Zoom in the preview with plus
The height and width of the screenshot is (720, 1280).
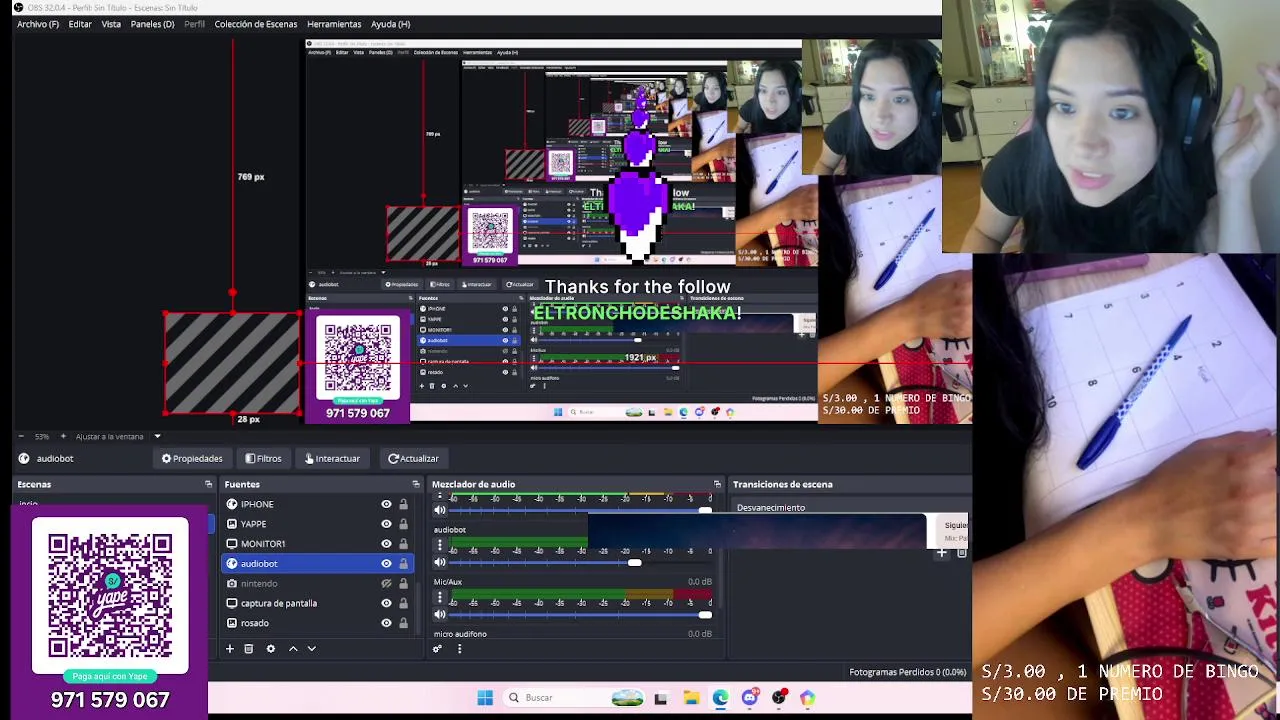[63, 436]
